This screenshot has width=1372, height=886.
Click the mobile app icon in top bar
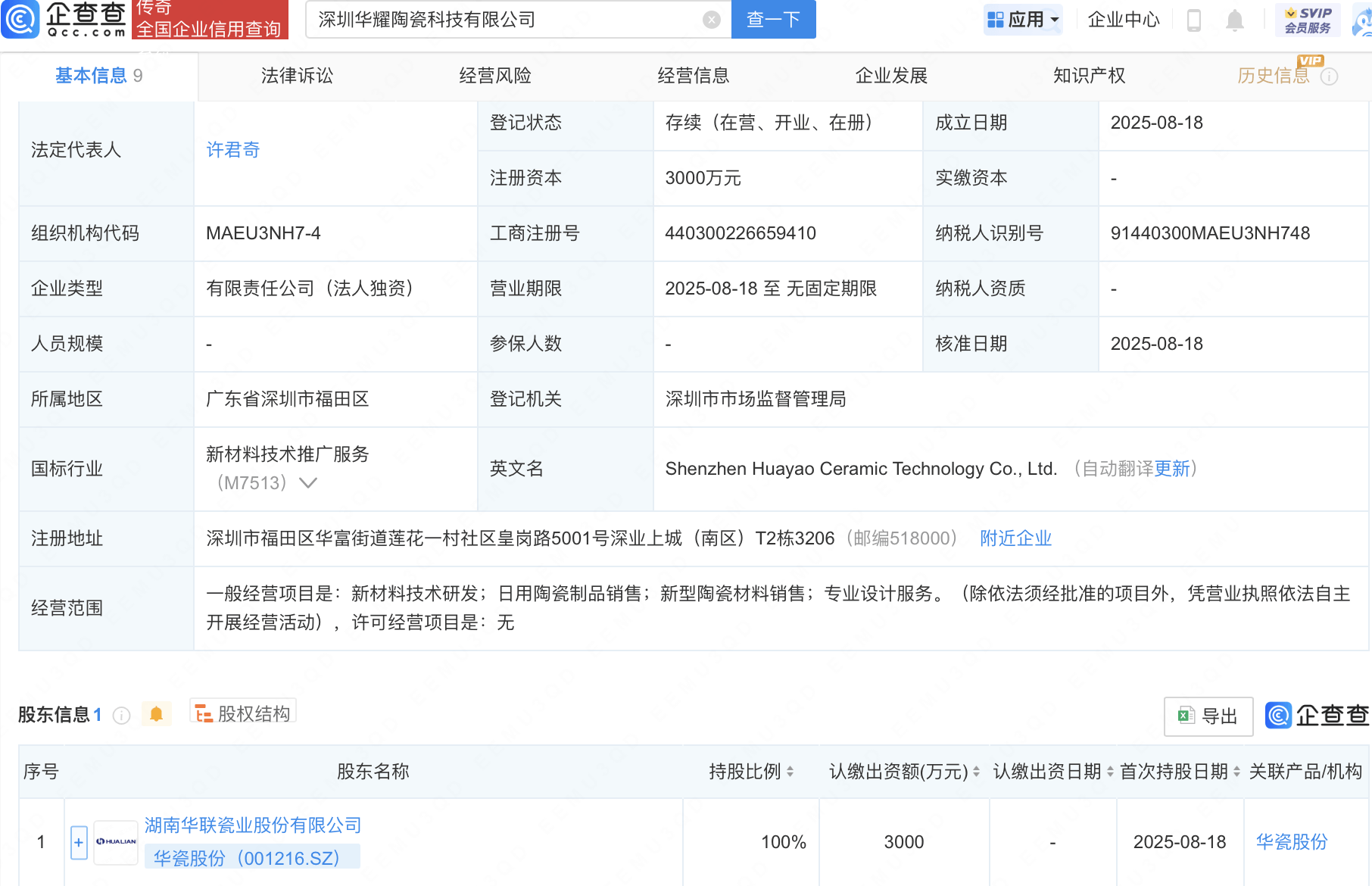pos(1195,21)
